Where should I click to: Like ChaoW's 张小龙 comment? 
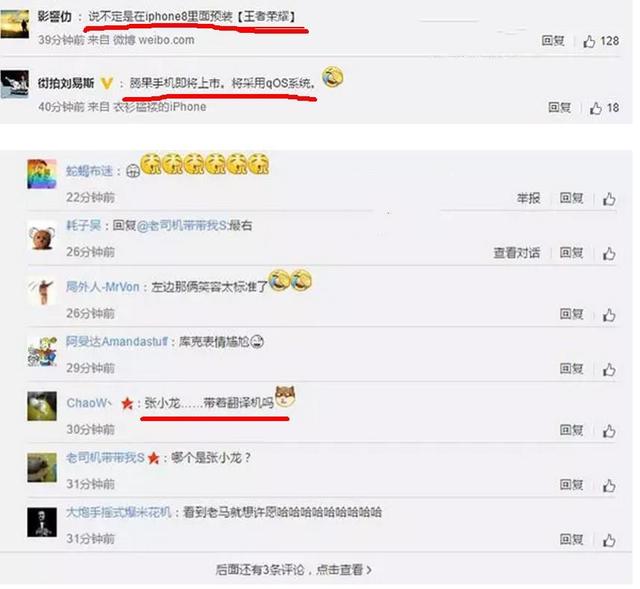pyautogui.click(x=609, y=431)
